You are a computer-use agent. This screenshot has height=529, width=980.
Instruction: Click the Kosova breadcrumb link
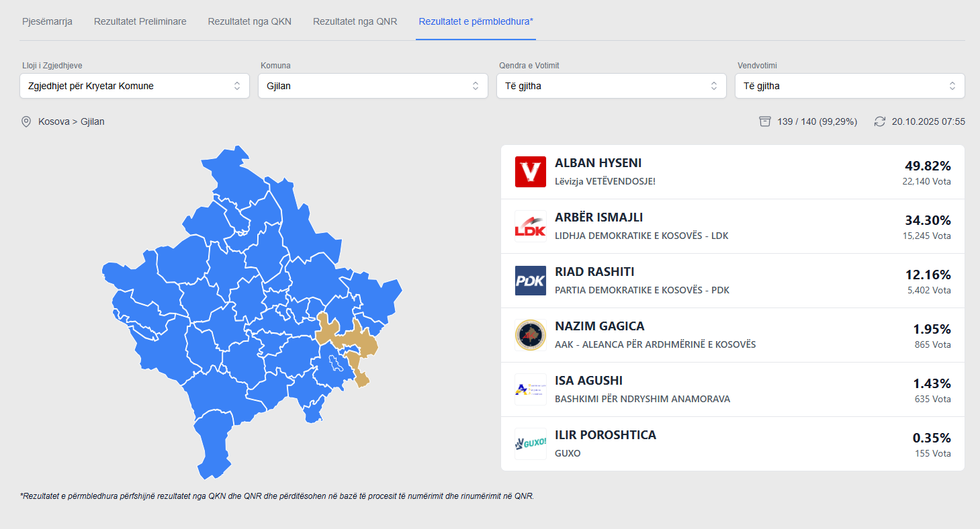[x=54, y=121]
